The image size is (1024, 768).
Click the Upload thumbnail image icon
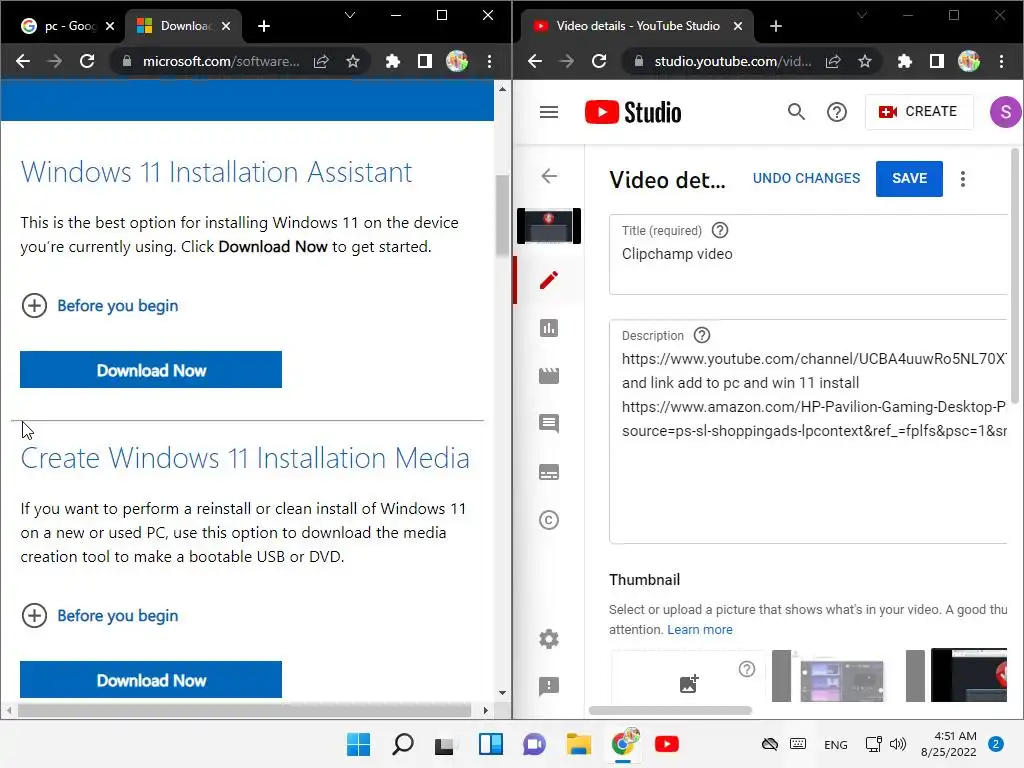689,684
